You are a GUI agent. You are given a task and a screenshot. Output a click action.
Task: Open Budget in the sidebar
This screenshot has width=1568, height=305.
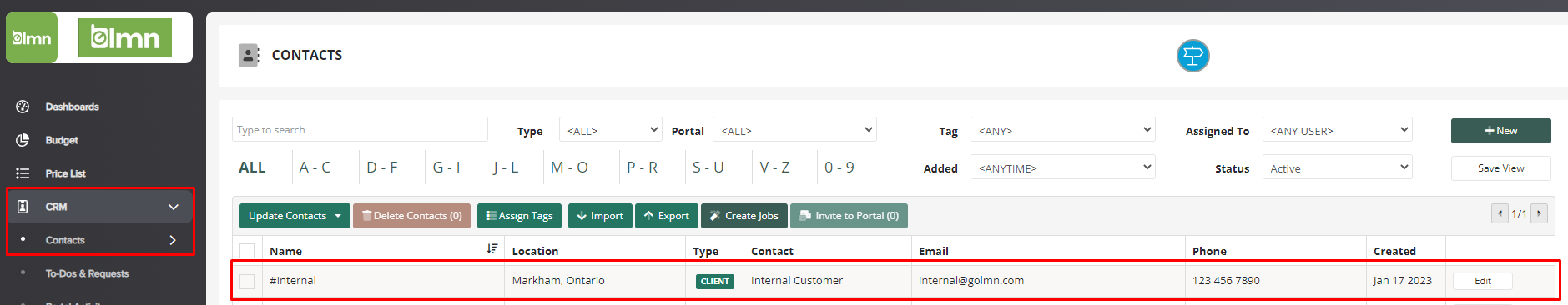click(x=62, y=140)
